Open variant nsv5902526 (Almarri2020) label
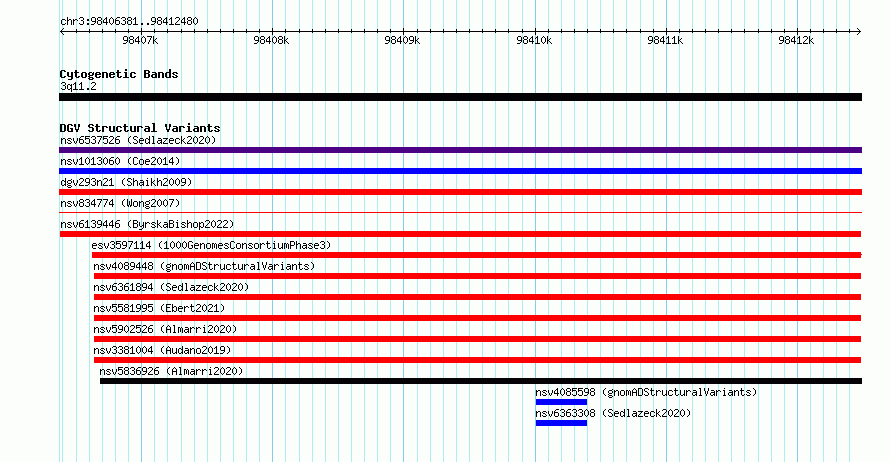The height and width of the screenshot is (462, 890). [165, 329]
